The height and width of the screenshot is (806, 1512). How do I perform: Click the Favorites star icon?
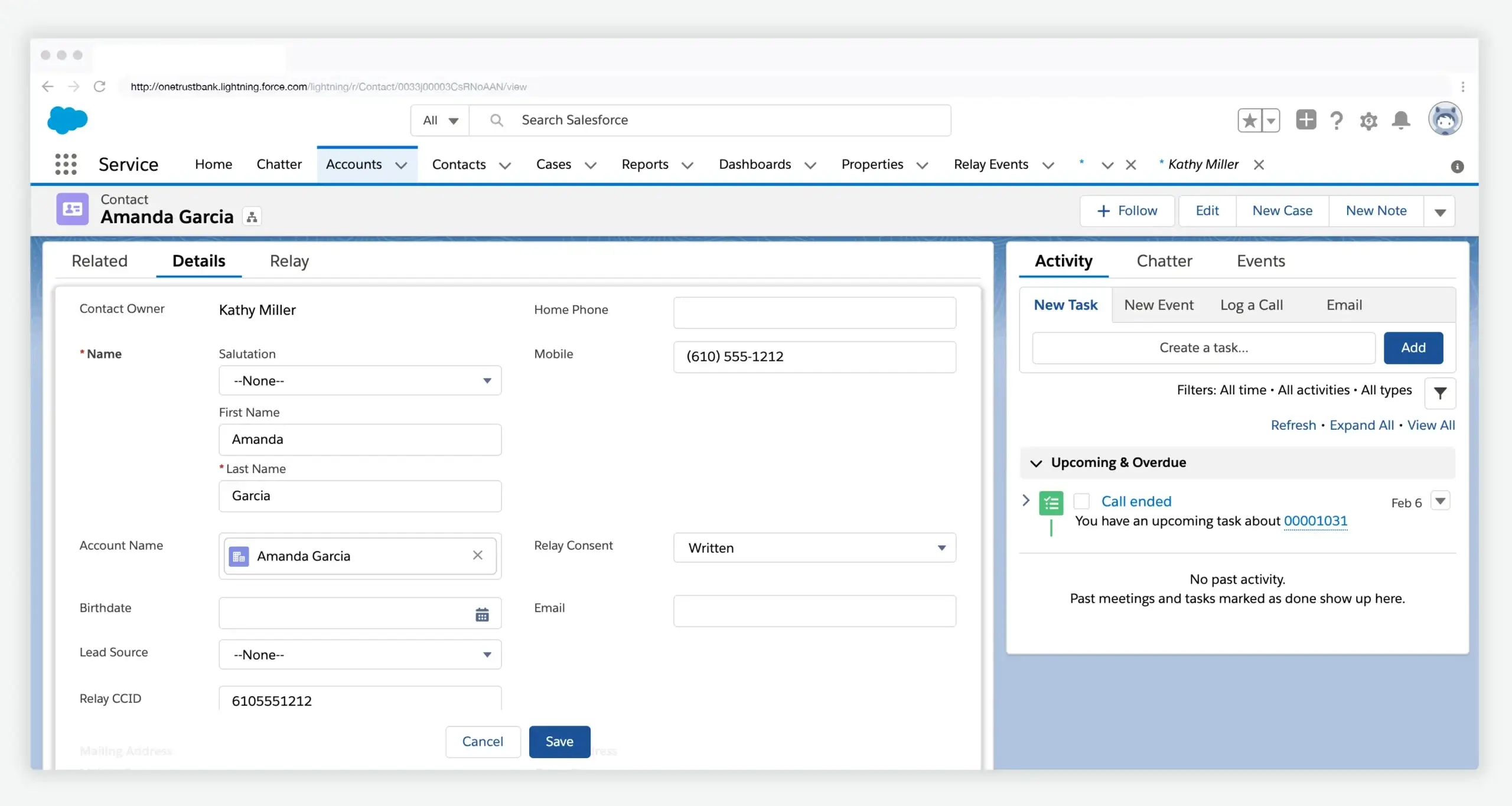point(1250,120)
